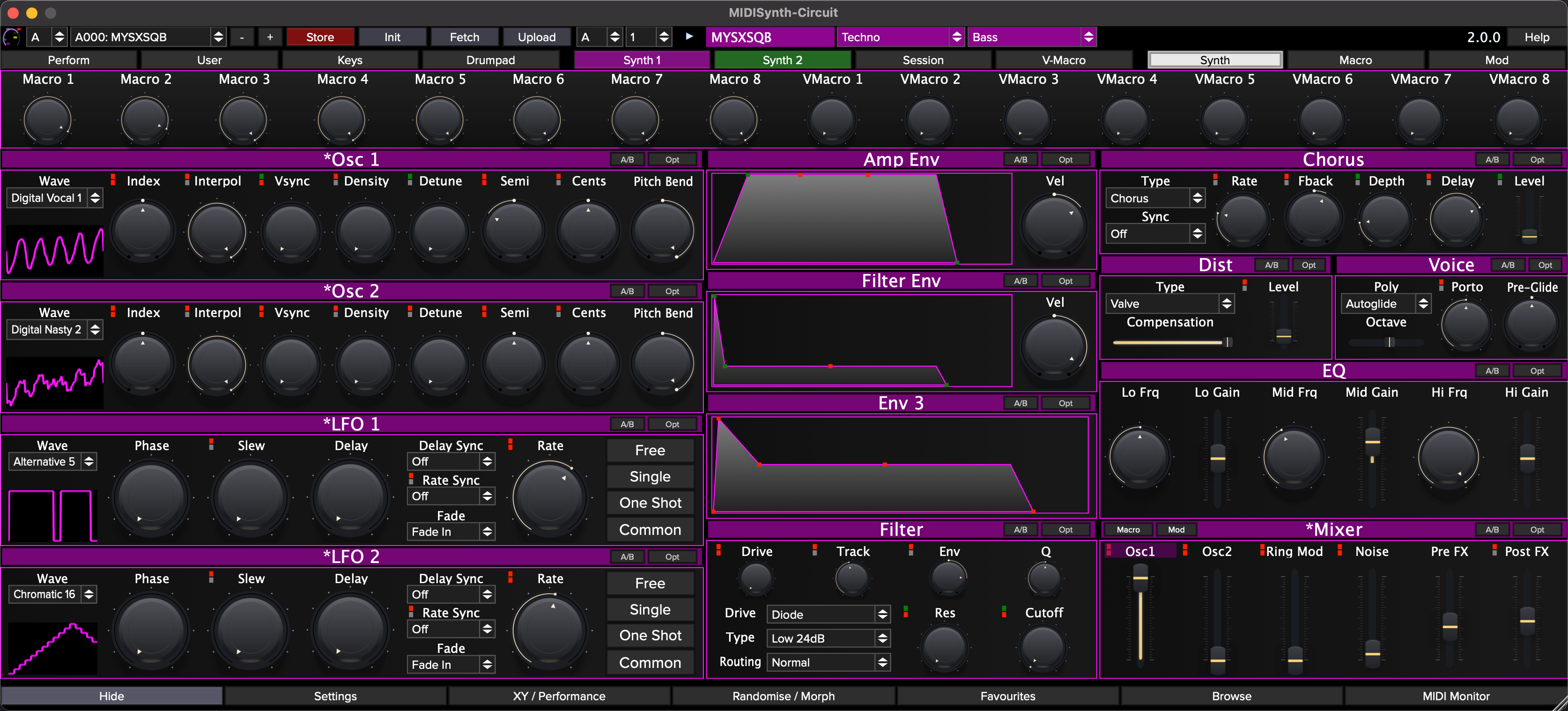Click the Macro 1 knob
This screenshot has height=711, width=1568.
click(47, 119)
